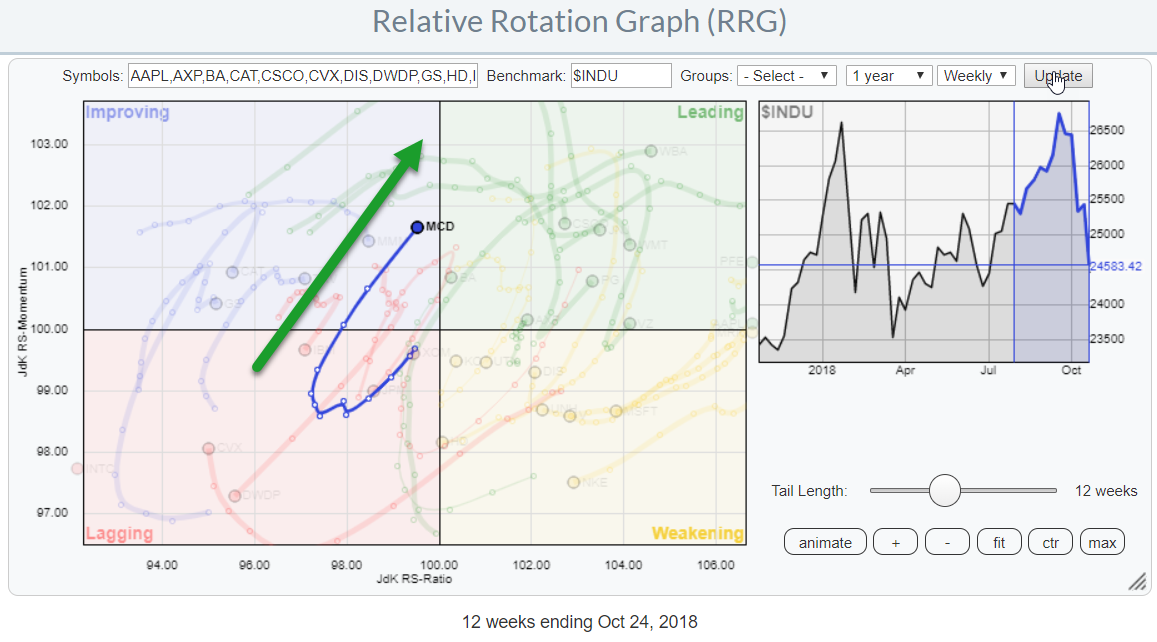Screen dimensions: 1157x642
Task: Click the max button
Action: tap(1102, 542)
